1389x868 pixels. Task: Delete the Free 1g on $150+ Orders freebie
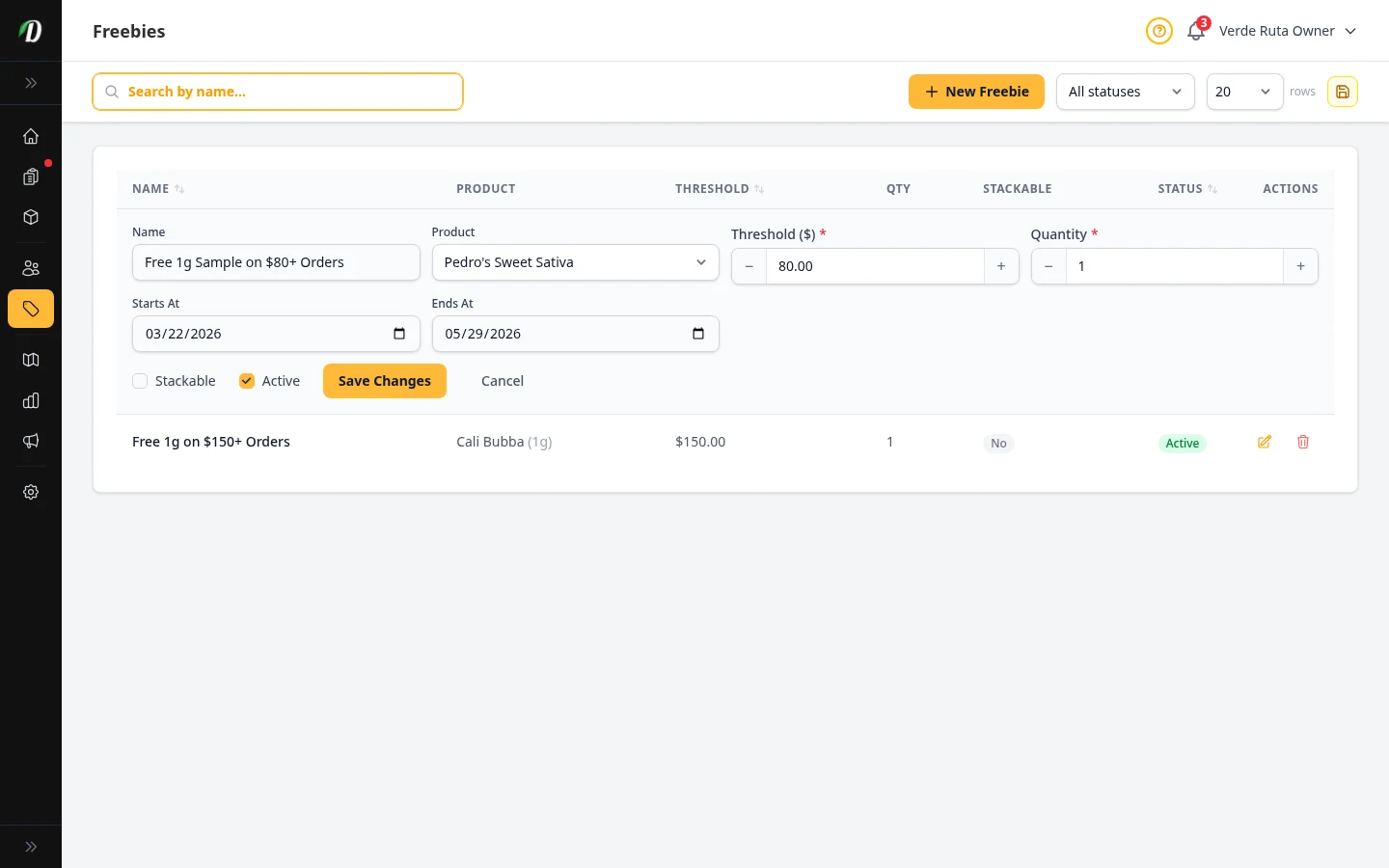click(x=1303, y=442)
